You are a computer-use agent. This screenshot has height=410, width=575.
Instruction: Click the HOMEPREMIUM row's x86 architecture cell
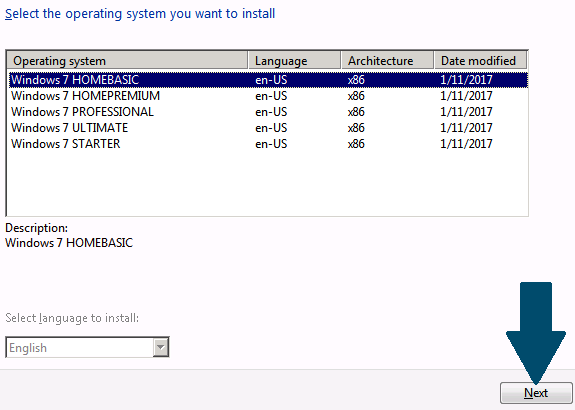tap(356, 96)
